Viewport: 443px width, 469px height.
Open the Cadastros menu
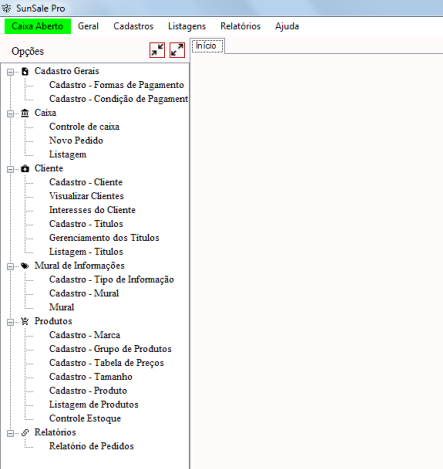pos(133,26)
